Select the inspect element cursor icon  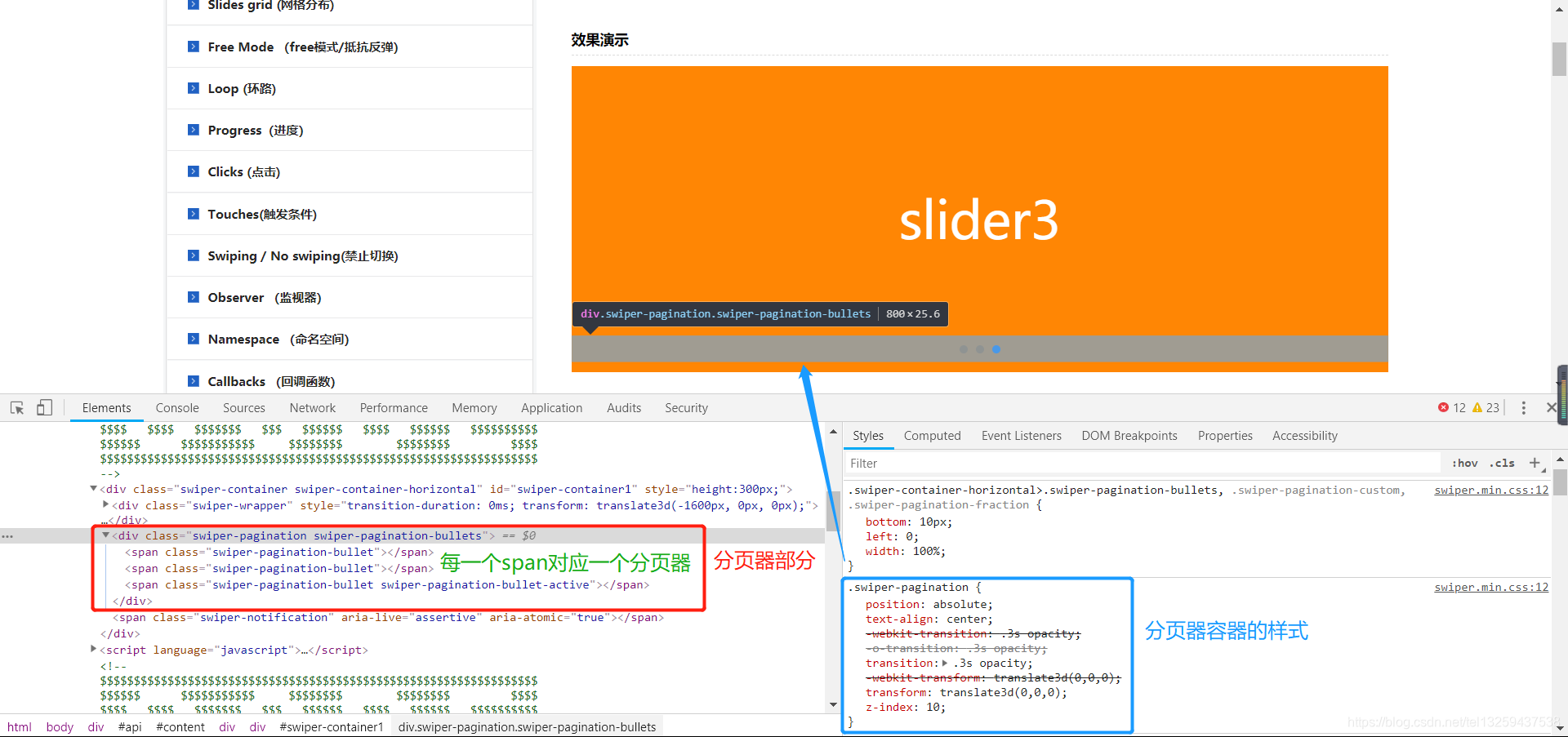(x=17, y=407)
